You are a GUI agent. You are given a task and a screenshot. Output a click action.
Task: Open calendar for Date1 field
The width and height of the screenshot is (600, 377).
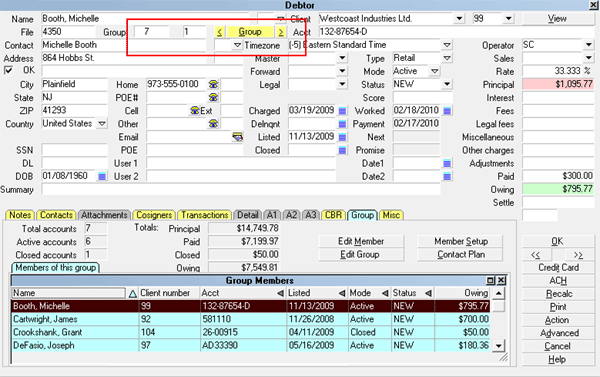[x=447, y=163]
